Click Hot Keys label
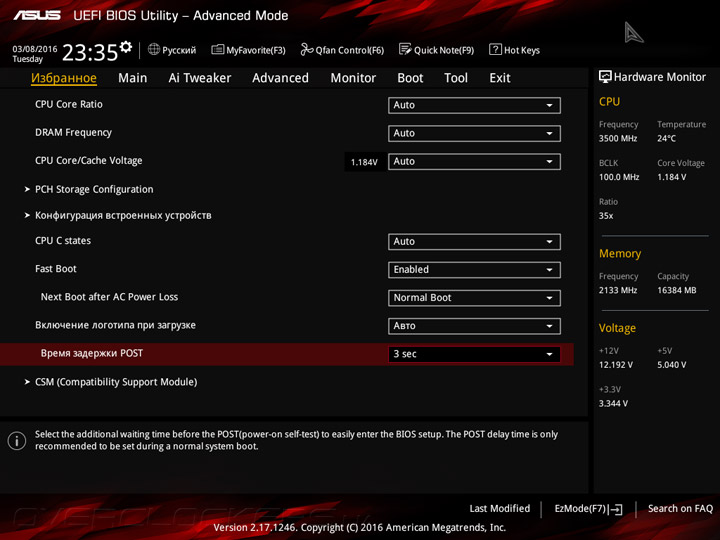Viewport: 720px width, 540px height. pos(522,50)
